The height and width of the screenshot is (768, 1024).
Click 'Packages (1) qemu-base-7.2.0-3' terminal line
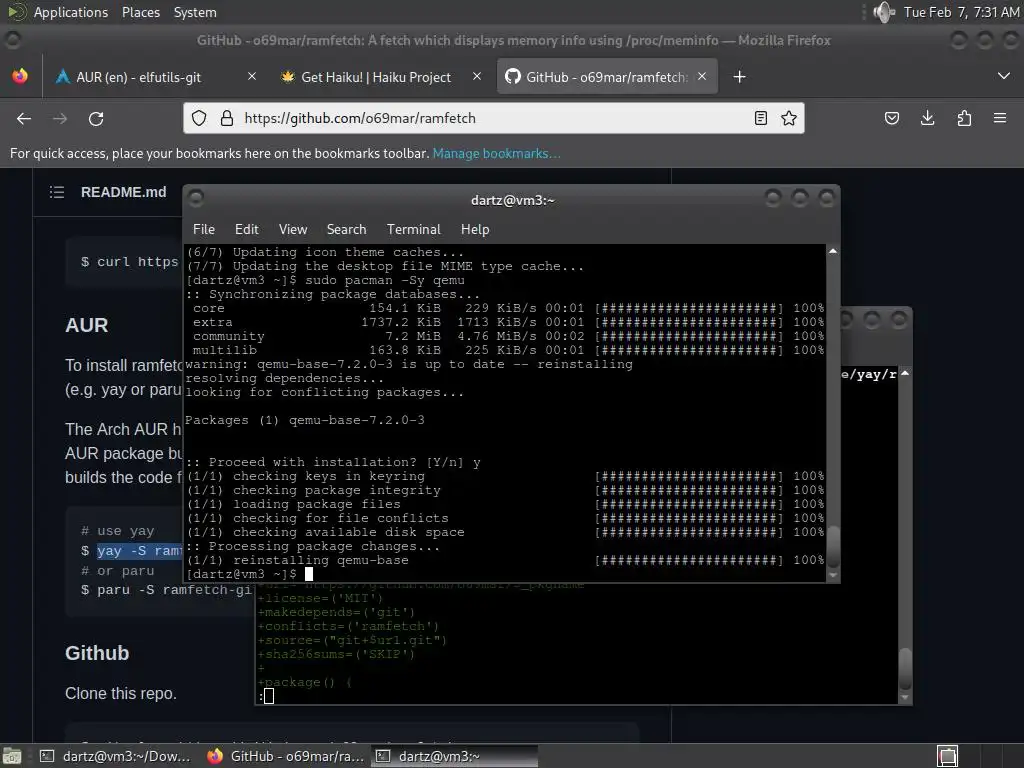305,420
